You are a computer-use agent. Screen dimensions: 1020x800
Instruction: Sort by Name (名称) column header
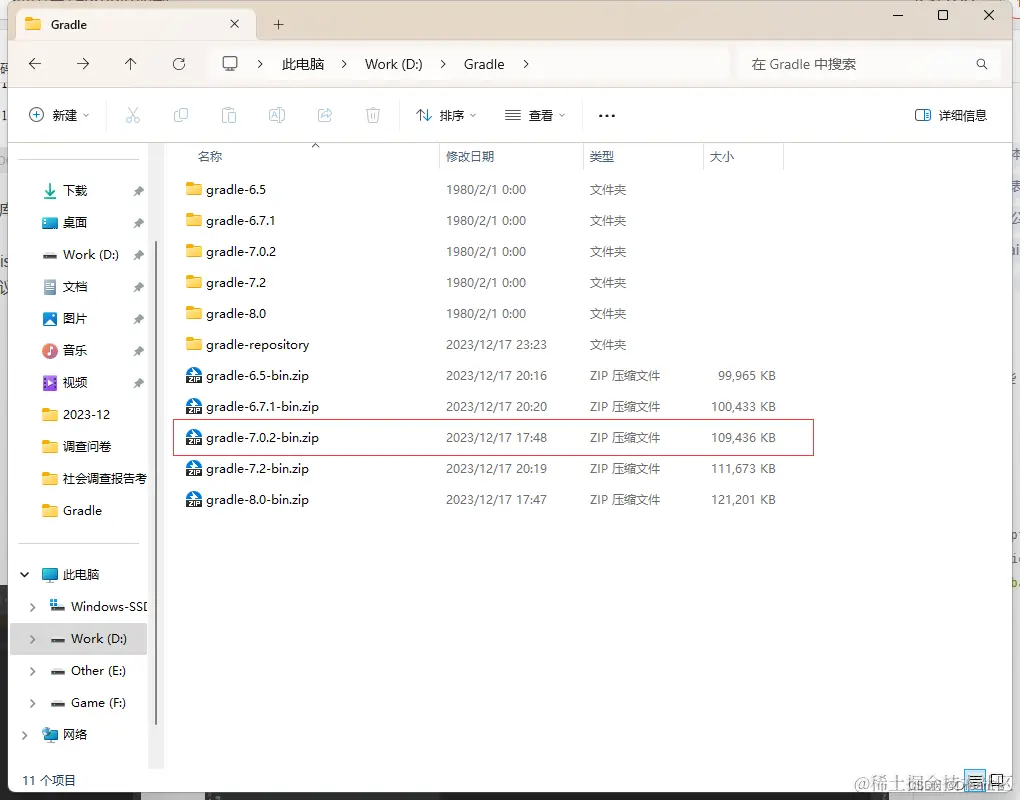tap(209, 156)
